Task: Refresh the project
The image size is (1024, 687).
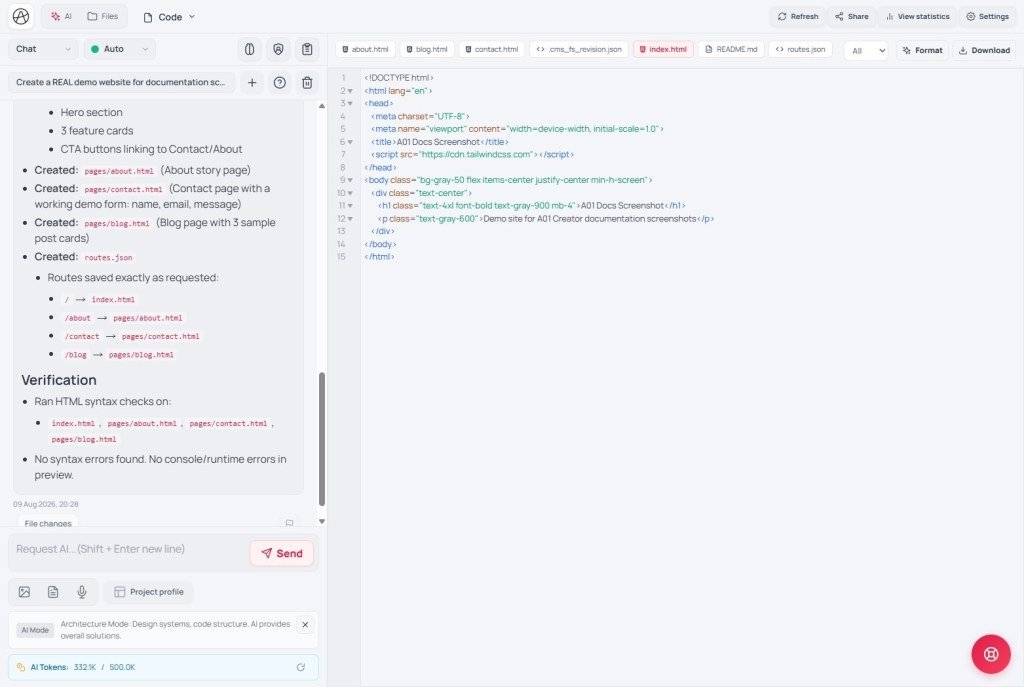Action: click(798, 16)
